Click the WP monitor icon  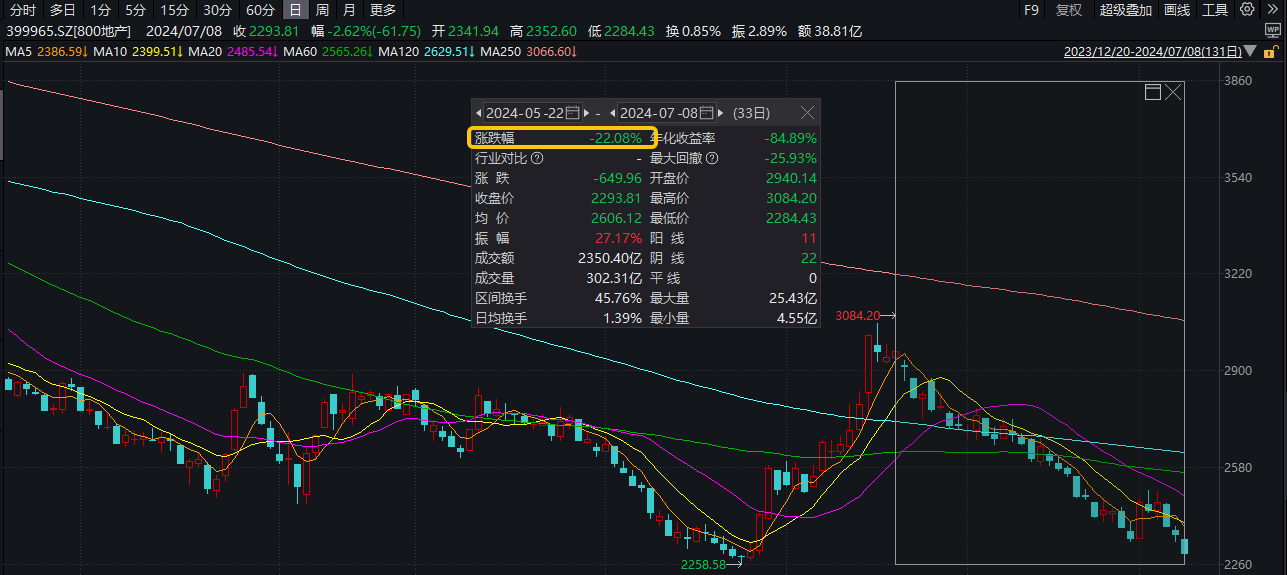[1272, 31]
